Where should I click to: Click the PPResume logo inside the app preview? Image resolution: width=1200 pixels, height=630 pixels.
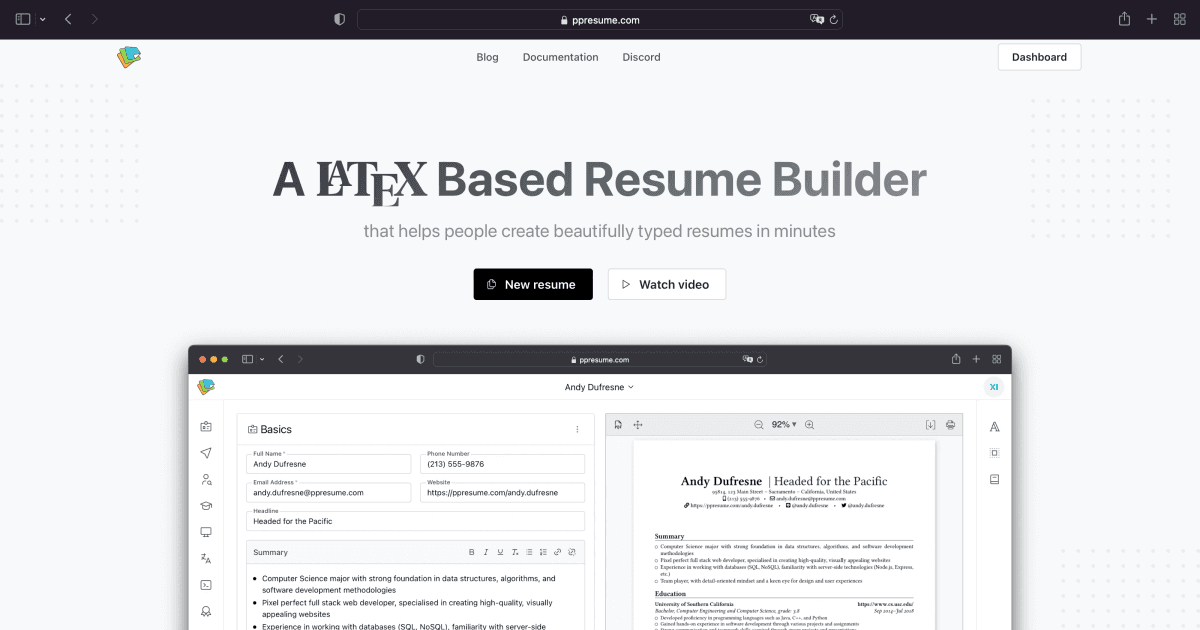coord(206,387)
